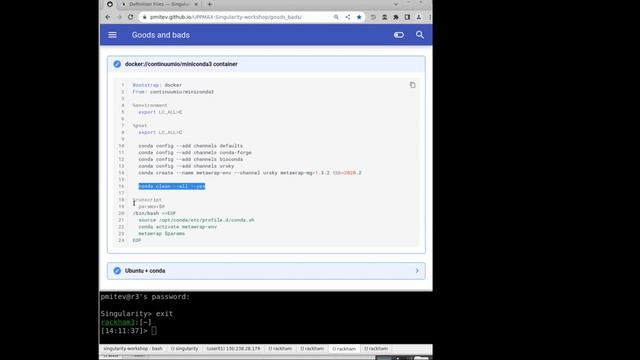The image size is (640, 360).
Task: Toggle the color scheme switch in the header
Action: coord(399,35)
